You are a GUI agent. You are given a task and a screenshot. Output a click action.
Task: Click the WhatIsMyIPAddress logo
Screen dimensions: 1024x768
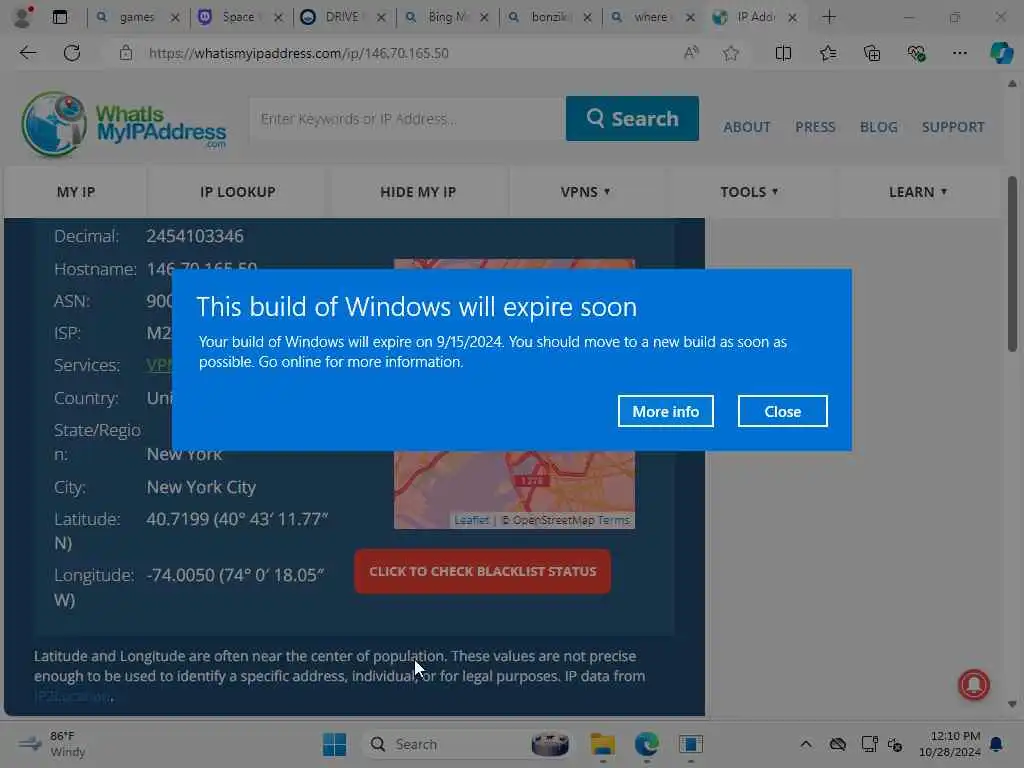click(x=124, y=124)
